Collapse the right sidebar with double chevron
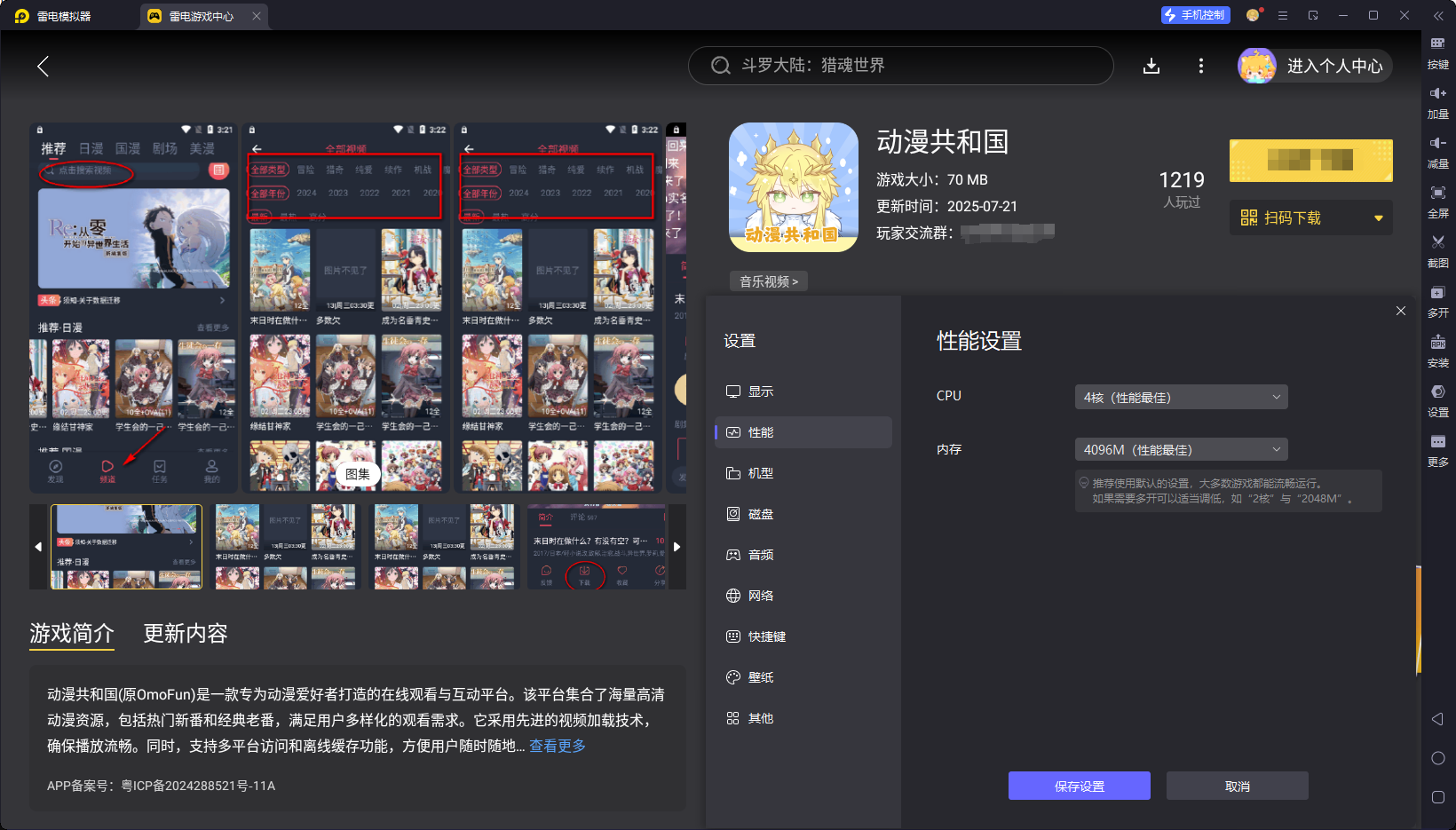Image resolution: width=1456 pixels, height=830 pixels. coord(1438,15)
